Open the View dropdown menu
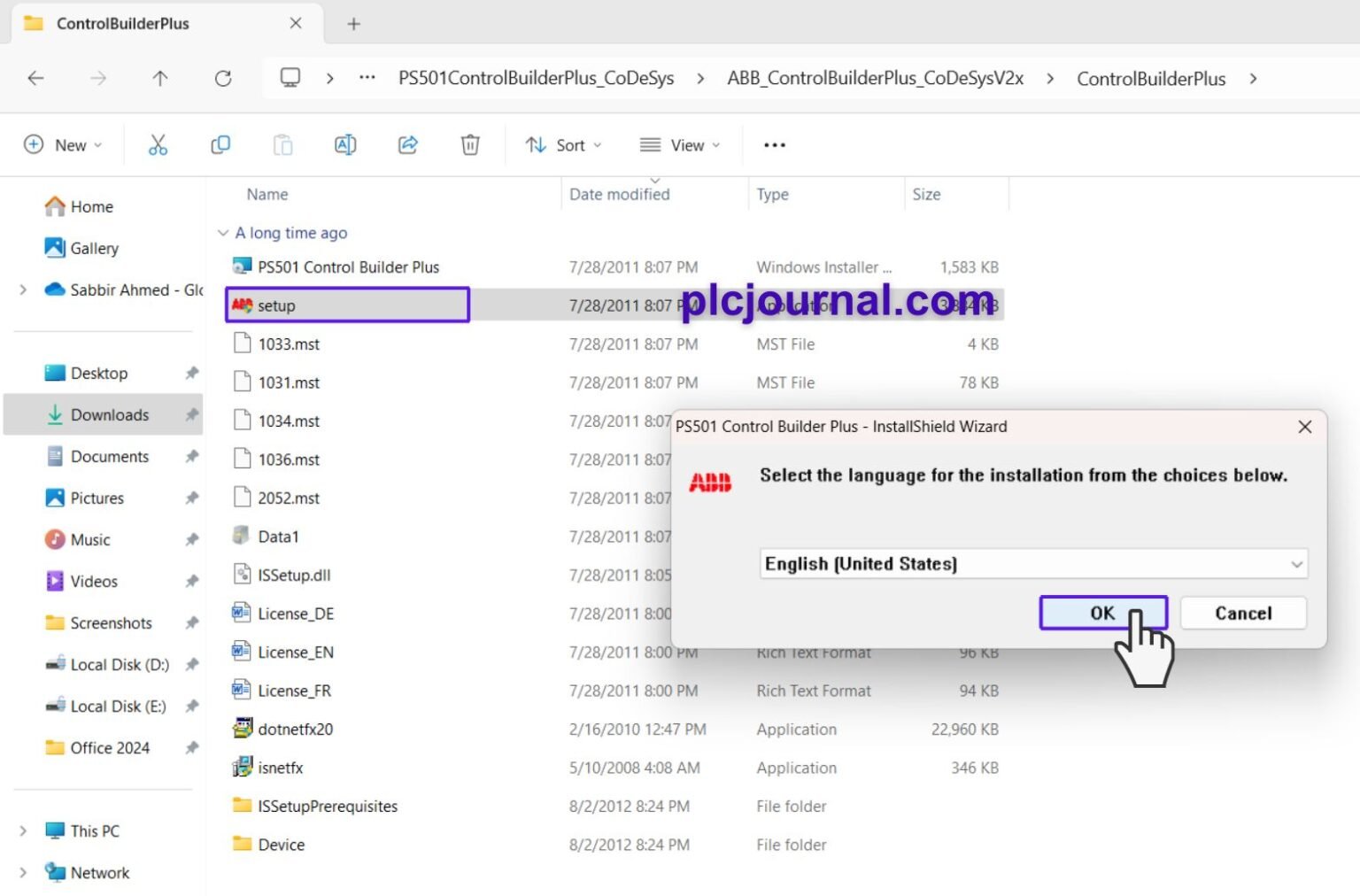 point(680,145)
